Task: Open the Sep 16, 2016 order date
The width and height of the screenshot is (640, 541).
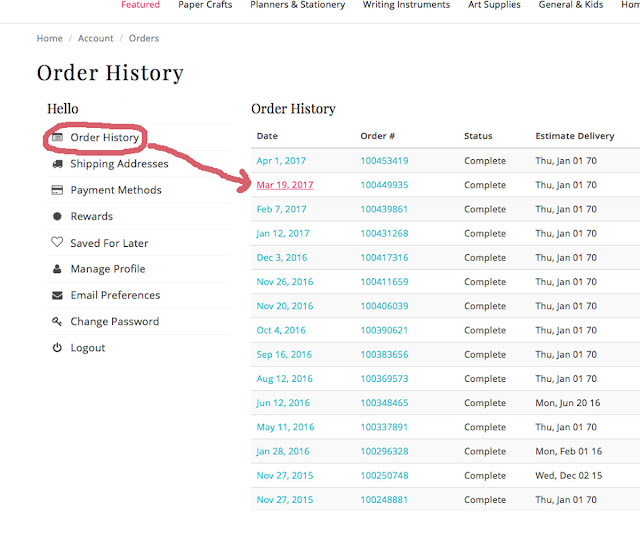Action: pos(284,354)
